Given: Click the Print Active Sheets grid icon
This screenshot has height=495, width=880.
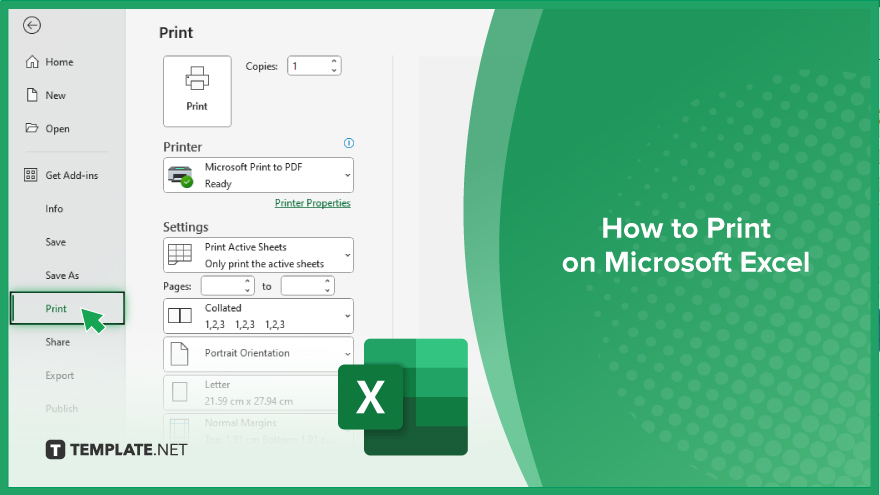Looking at the screenshot, I should 180,254.
